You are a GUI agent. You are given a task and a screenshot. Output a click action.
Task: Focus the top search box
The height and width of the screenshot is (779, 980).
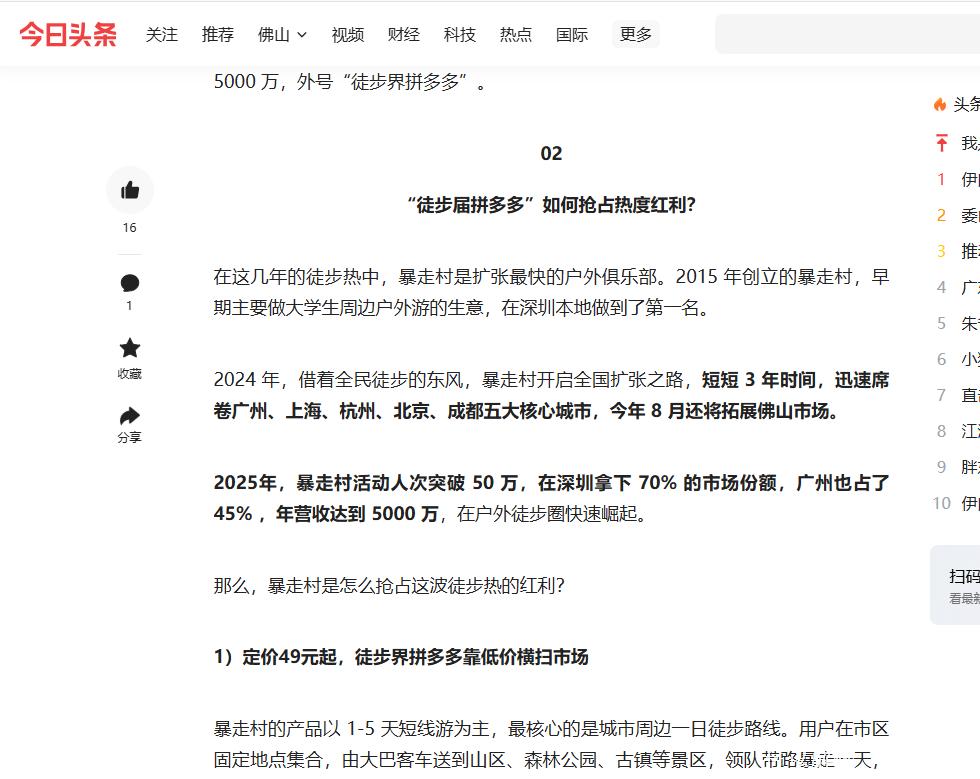pos(848,34)
